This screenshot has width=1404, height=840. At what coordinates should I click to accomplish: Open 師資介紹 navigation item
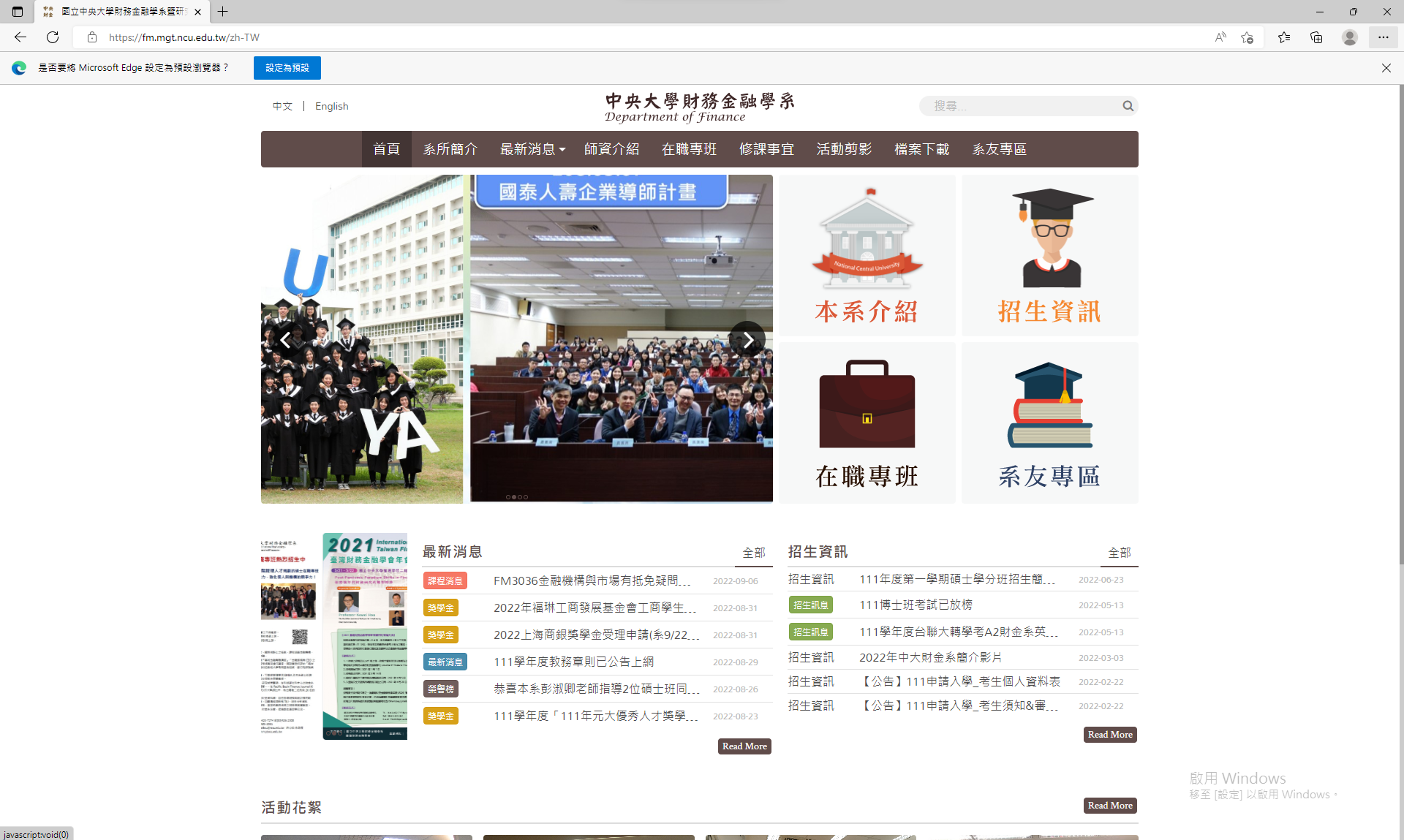pos(612,149)
